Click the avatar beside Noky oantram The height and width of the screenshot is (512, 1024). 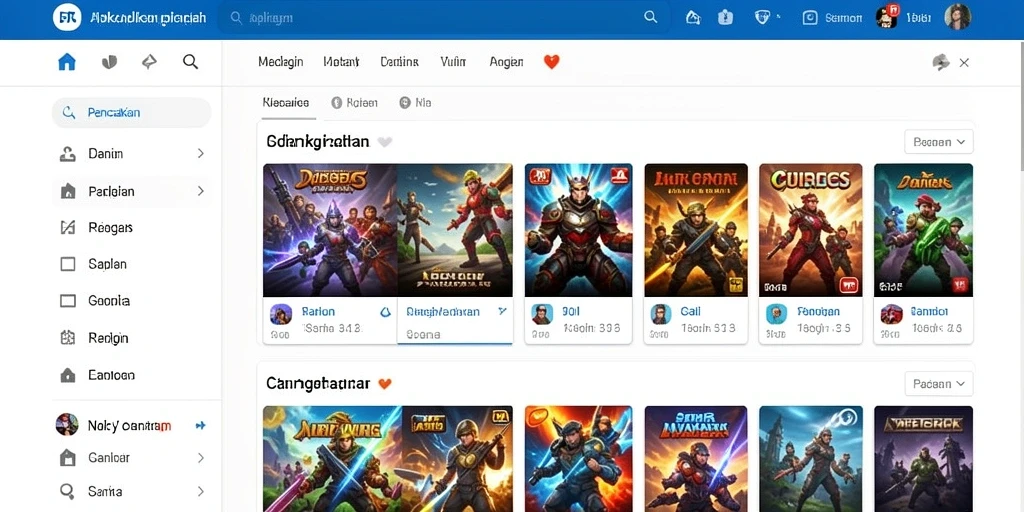pos(67,425)
